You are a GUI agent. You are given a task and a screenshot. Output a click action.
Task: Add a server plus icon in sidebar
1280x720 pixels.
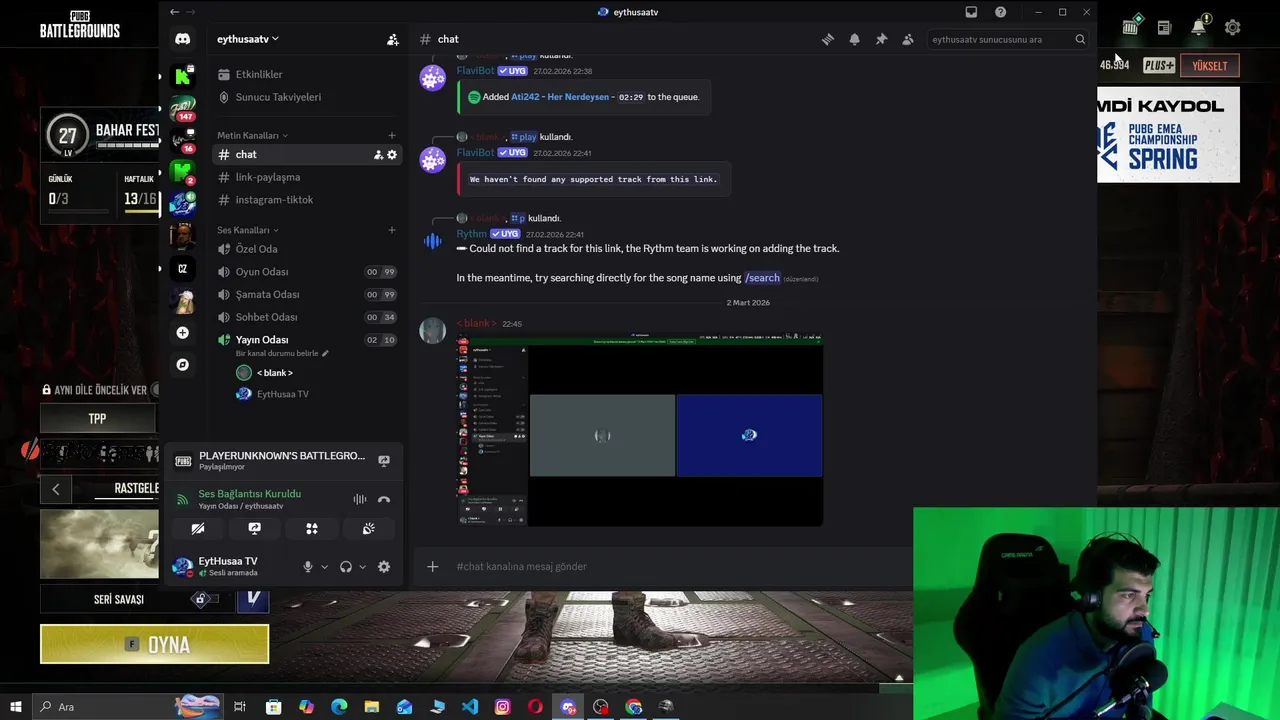(x=182, y=332)
